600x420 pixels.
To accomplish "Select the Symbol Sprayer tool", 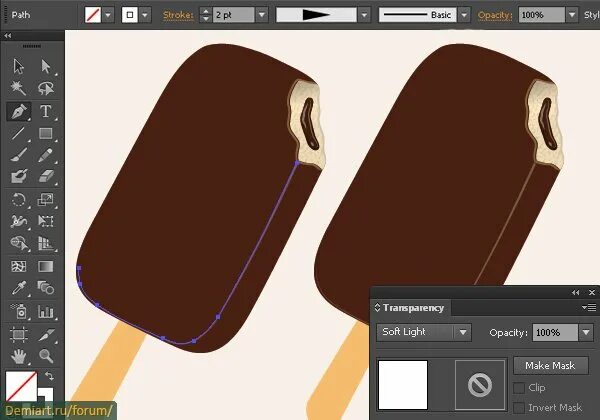I will tap(18, 311).
